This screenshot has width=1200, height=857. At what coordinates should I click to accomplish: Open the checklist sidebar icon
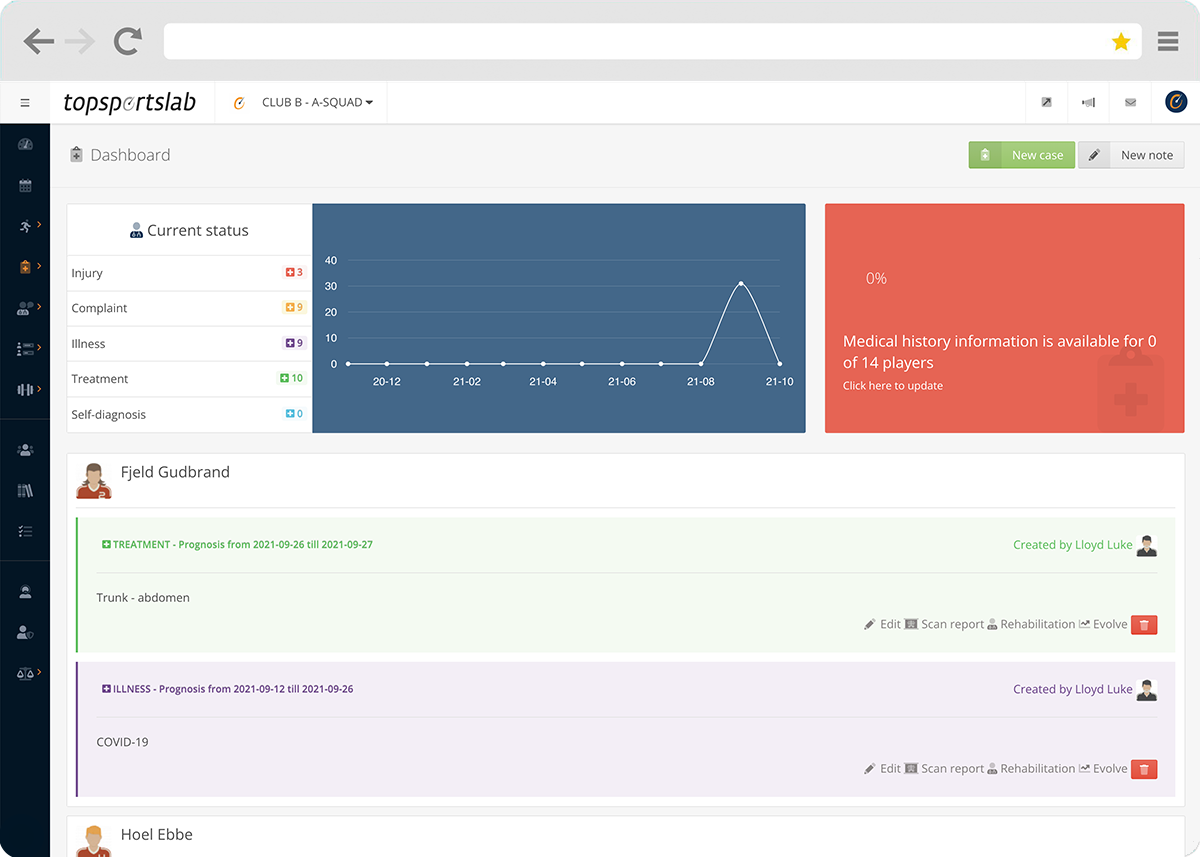(25, 531)
